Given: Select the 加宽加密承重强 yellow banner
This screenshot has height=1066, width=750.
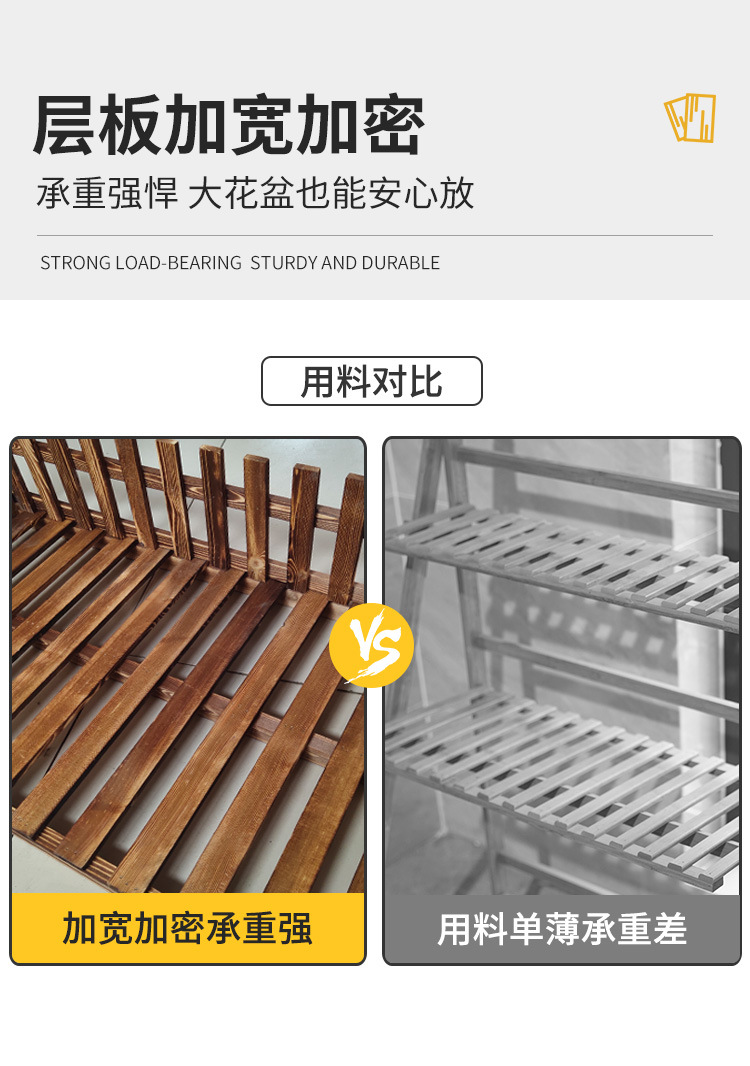Looking at the screenshot, I should click(188, 928).
